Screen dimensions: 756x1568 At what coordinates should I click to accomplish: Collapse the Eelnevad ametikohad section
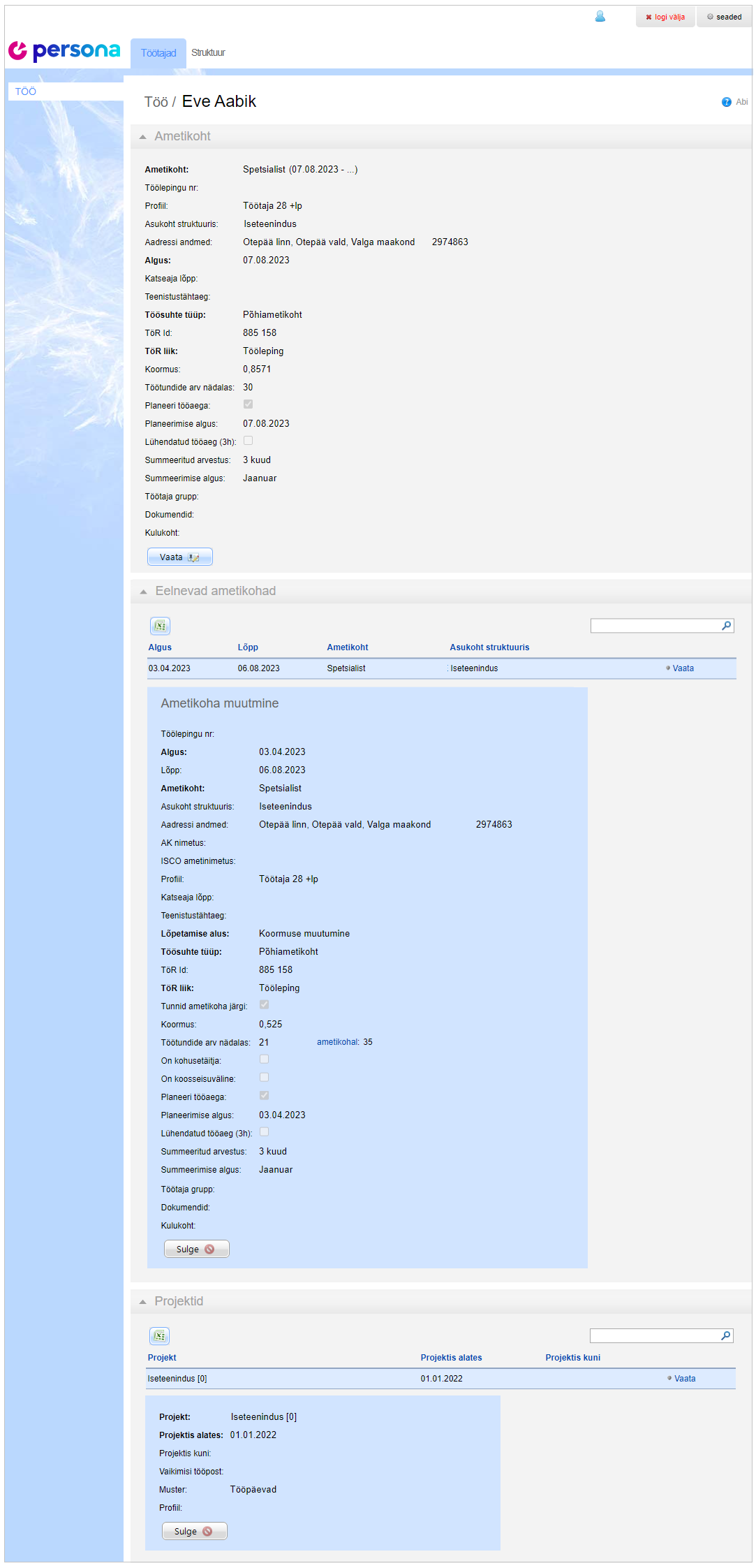pos(144,592)
